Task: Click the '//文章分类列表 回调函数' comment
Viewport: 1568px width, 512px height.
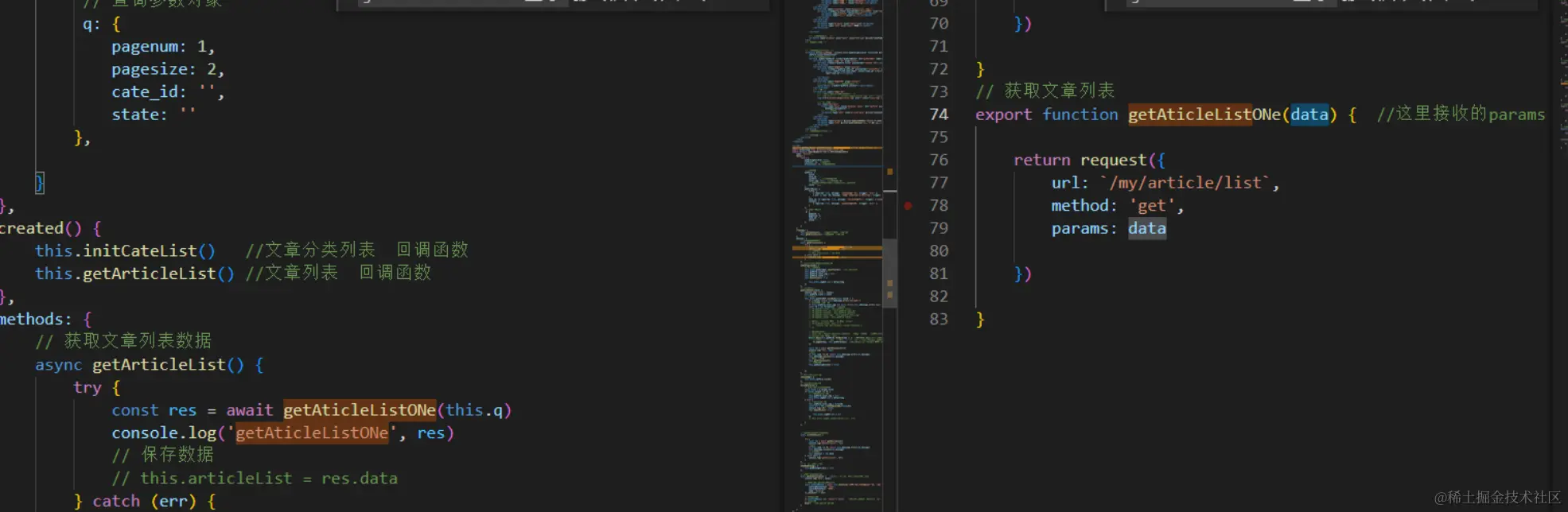Action: click(x=356, y=250)
